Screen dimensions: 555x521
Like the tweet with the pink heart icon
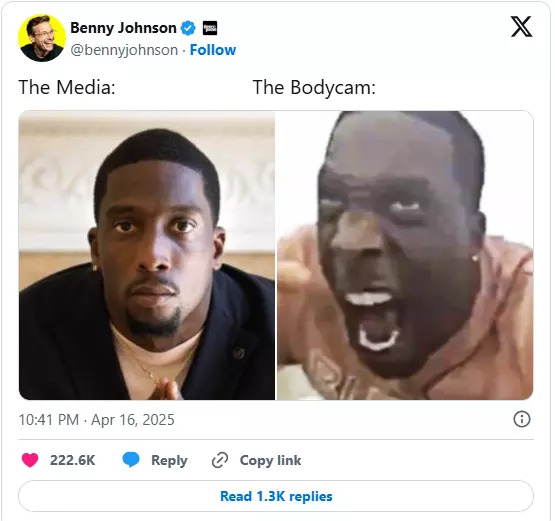pos(30,460)
